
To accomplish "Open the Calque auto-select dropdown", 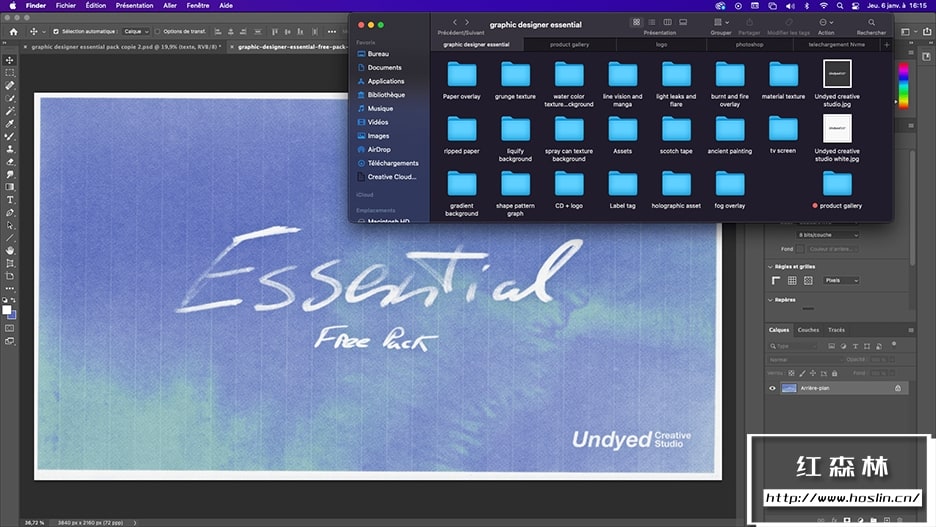I will pos(137,32).
